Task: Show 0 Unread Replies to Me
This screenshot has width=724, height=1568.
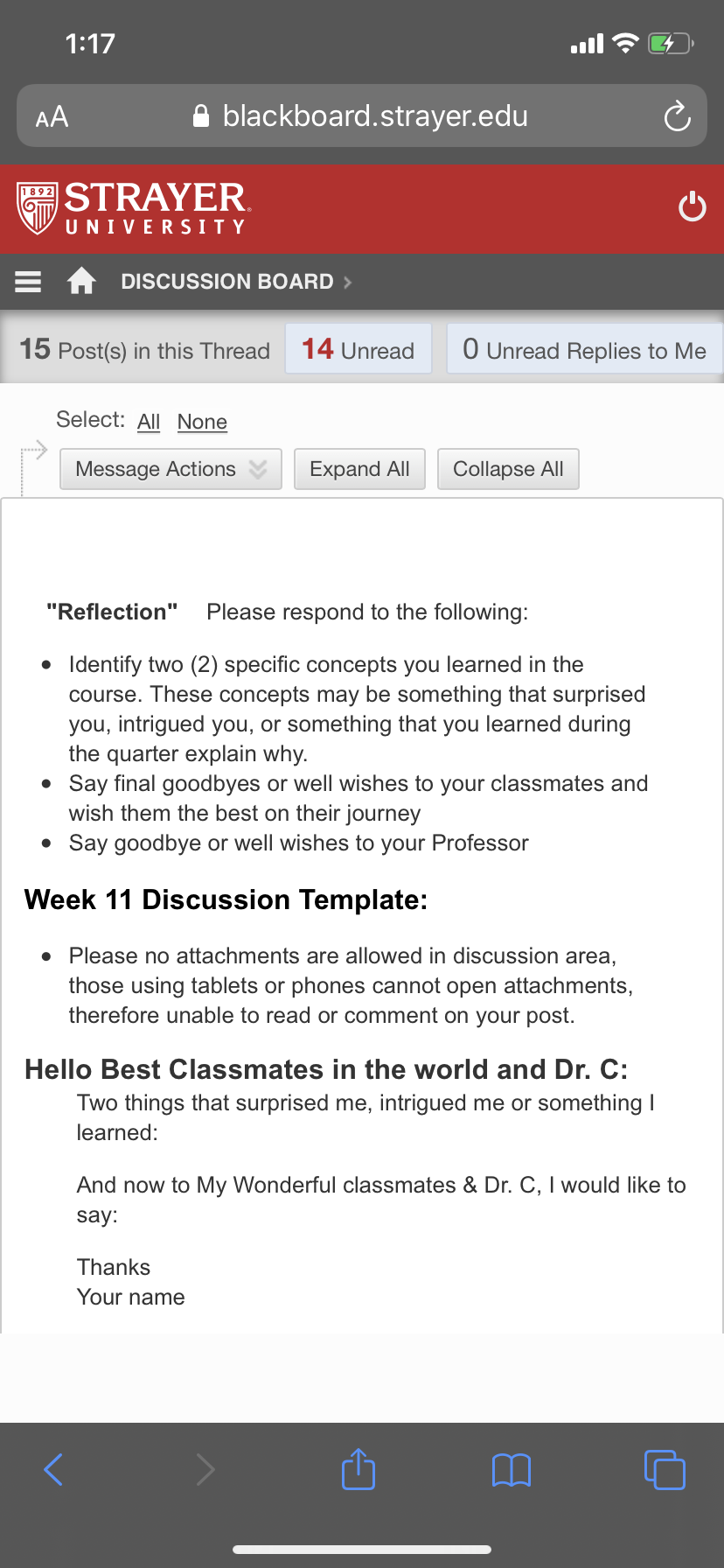Action: 585,349
